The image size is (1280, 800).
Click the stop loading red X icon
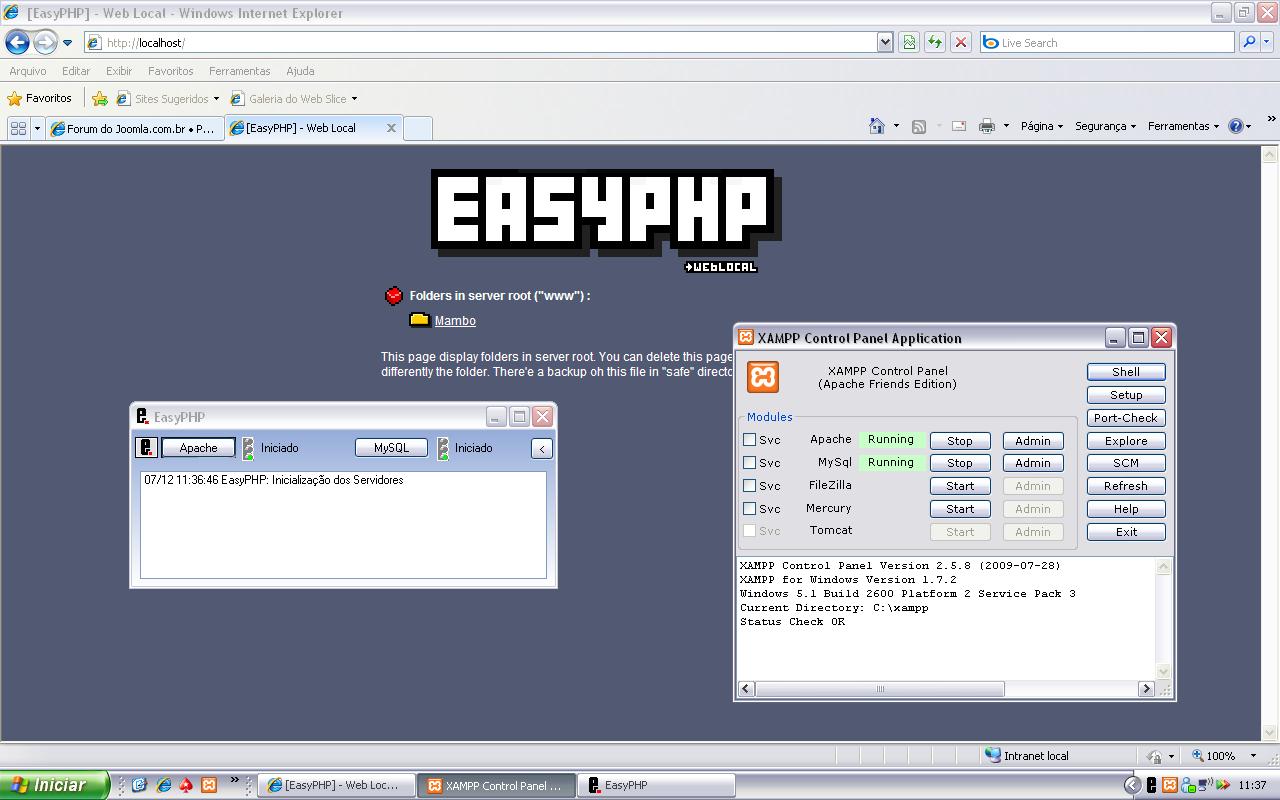click(960, 42)
